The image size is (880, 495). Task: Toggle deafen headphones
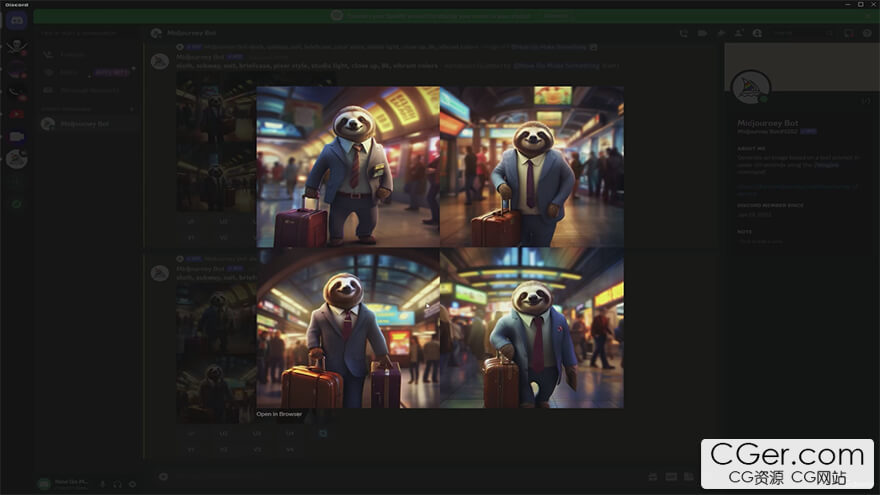117,484
